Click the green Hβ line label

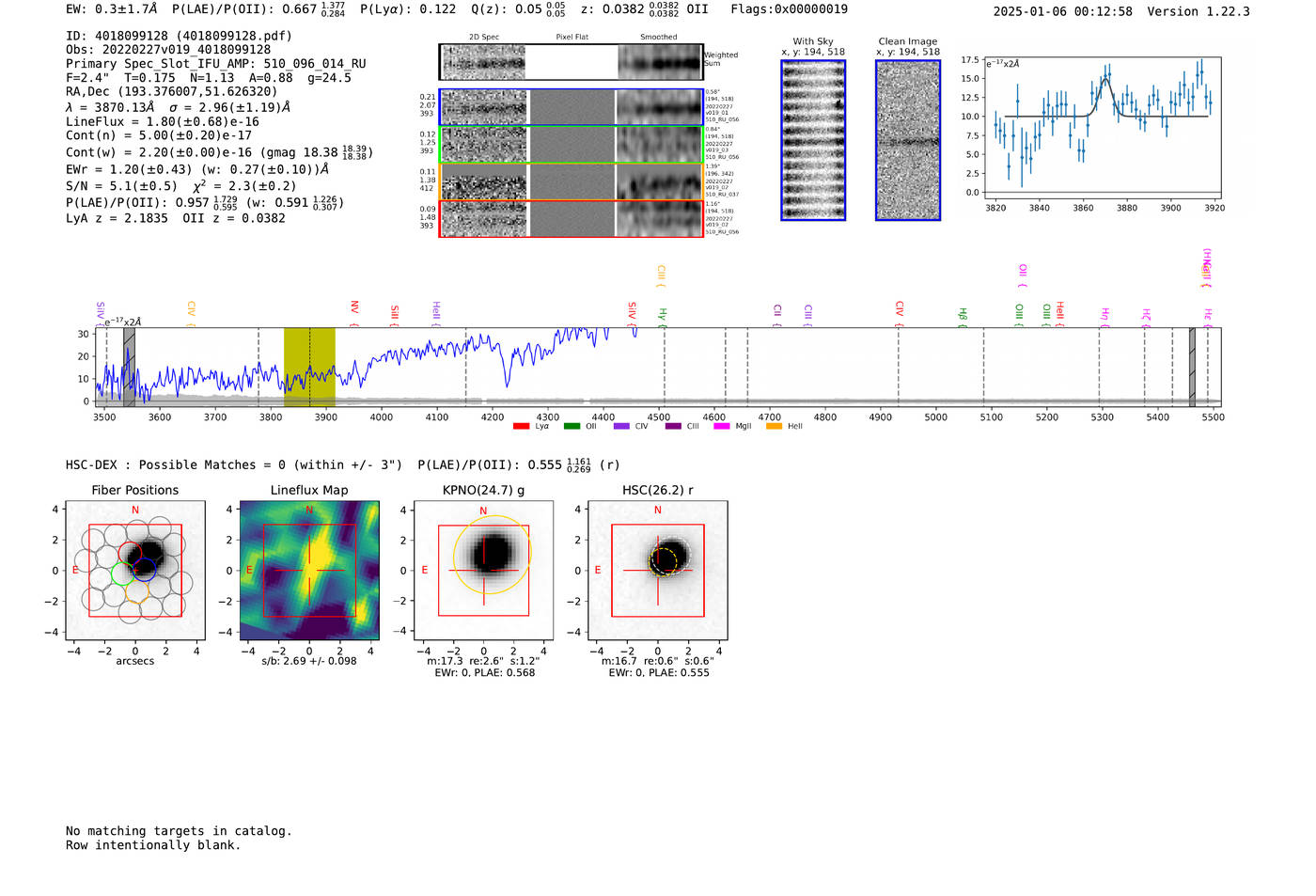[x=963, y=317]
